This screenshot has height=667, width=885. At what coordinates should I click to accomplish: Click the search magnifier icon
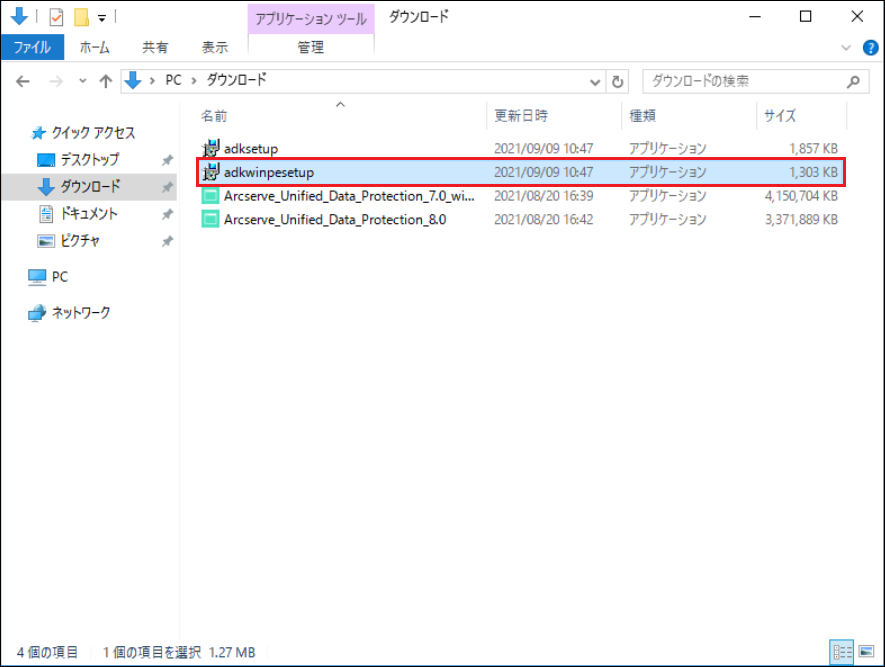pos(853,82)
